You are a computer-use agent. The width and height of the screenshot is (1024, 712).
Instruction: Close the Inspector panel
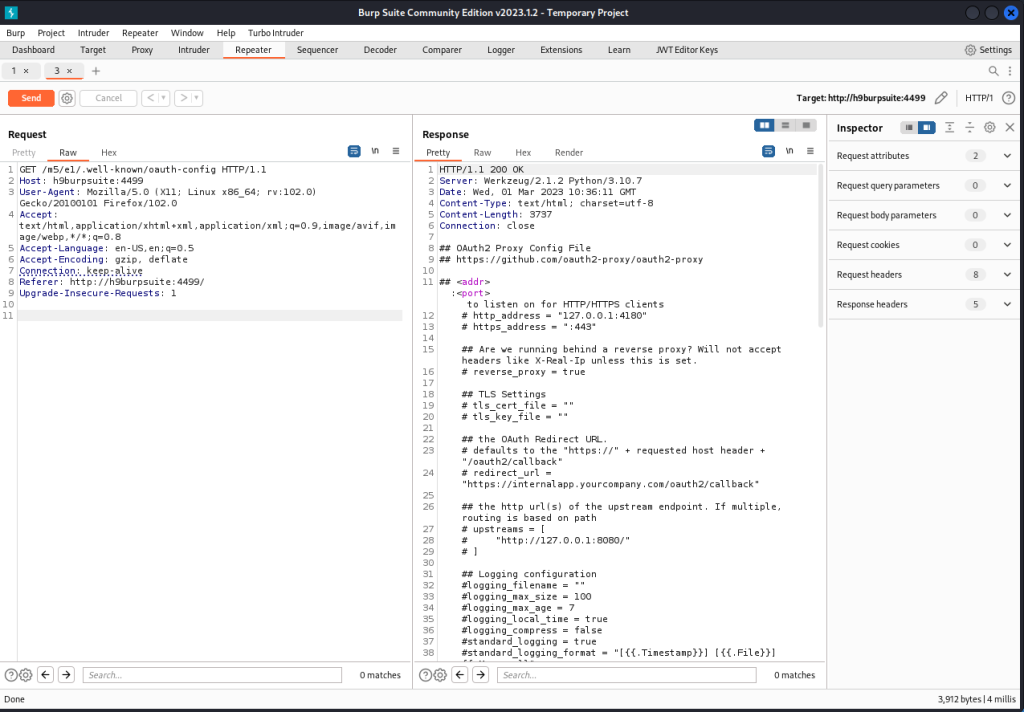pos(1010,127)
